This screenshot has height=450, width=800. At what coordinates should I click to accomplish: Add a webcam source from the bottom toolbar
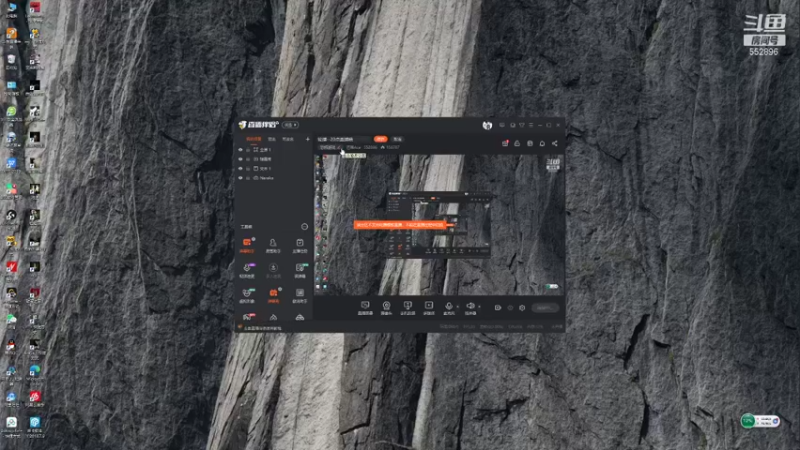386,308
